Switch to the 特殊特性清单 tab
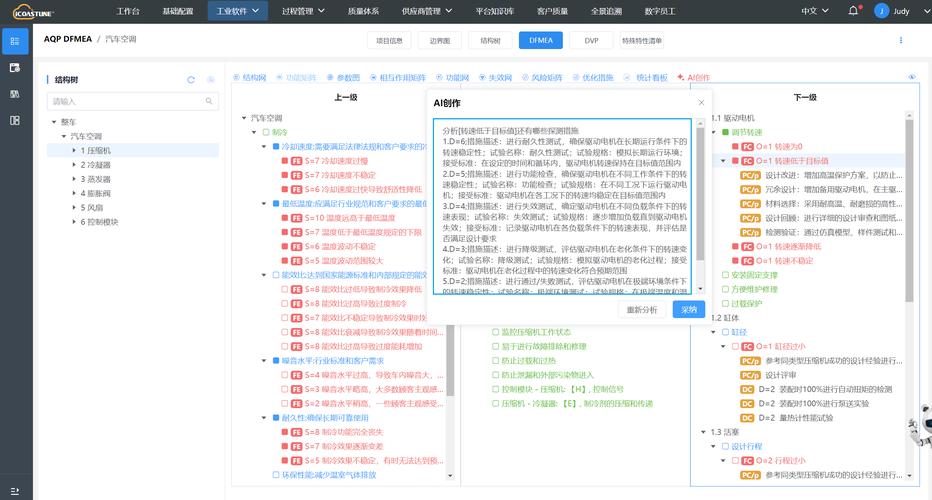The height and width of the screenshot is (500, 932). [642, 40]
